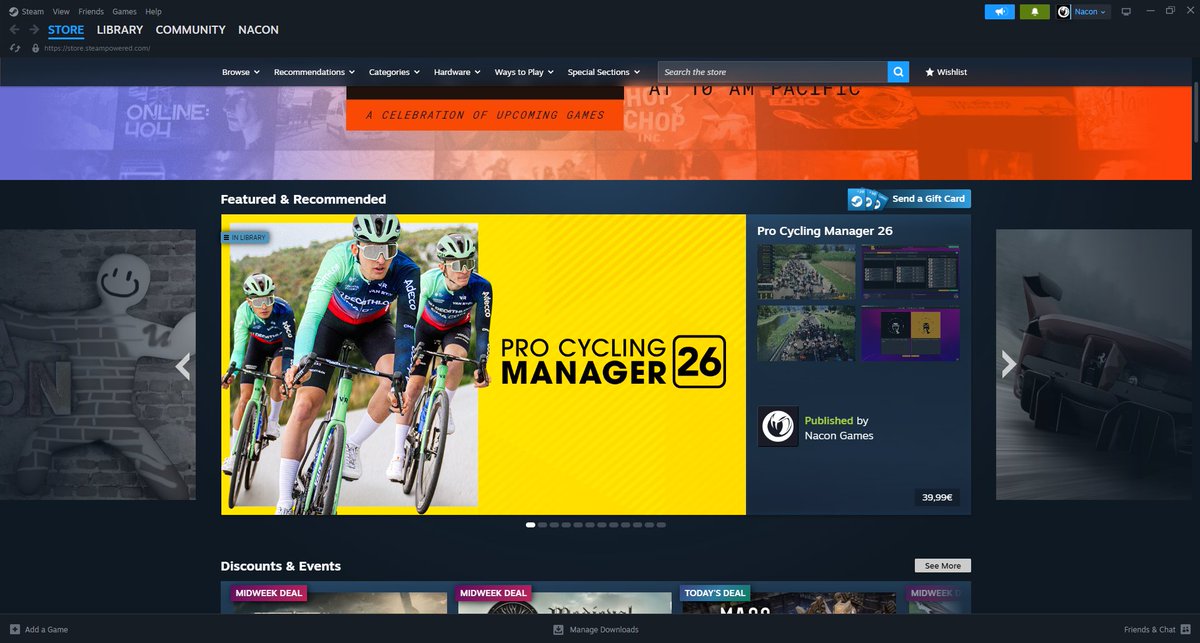
Task: Click the greyed previous capsule with the smiley figure
Action: coord(98,365)
